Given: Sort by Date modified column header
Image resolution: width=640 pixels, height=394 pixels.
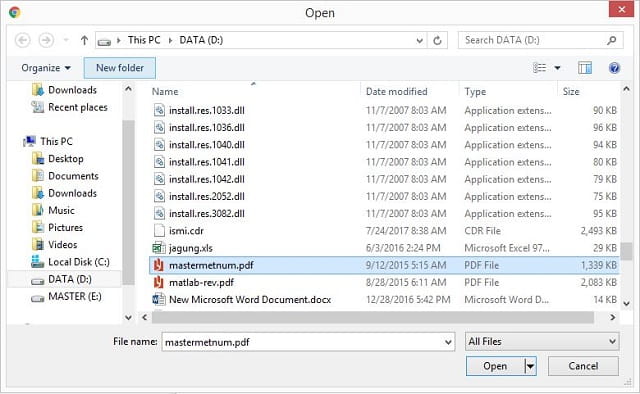Looking at the screenshot, I should (x=396, y=91).
